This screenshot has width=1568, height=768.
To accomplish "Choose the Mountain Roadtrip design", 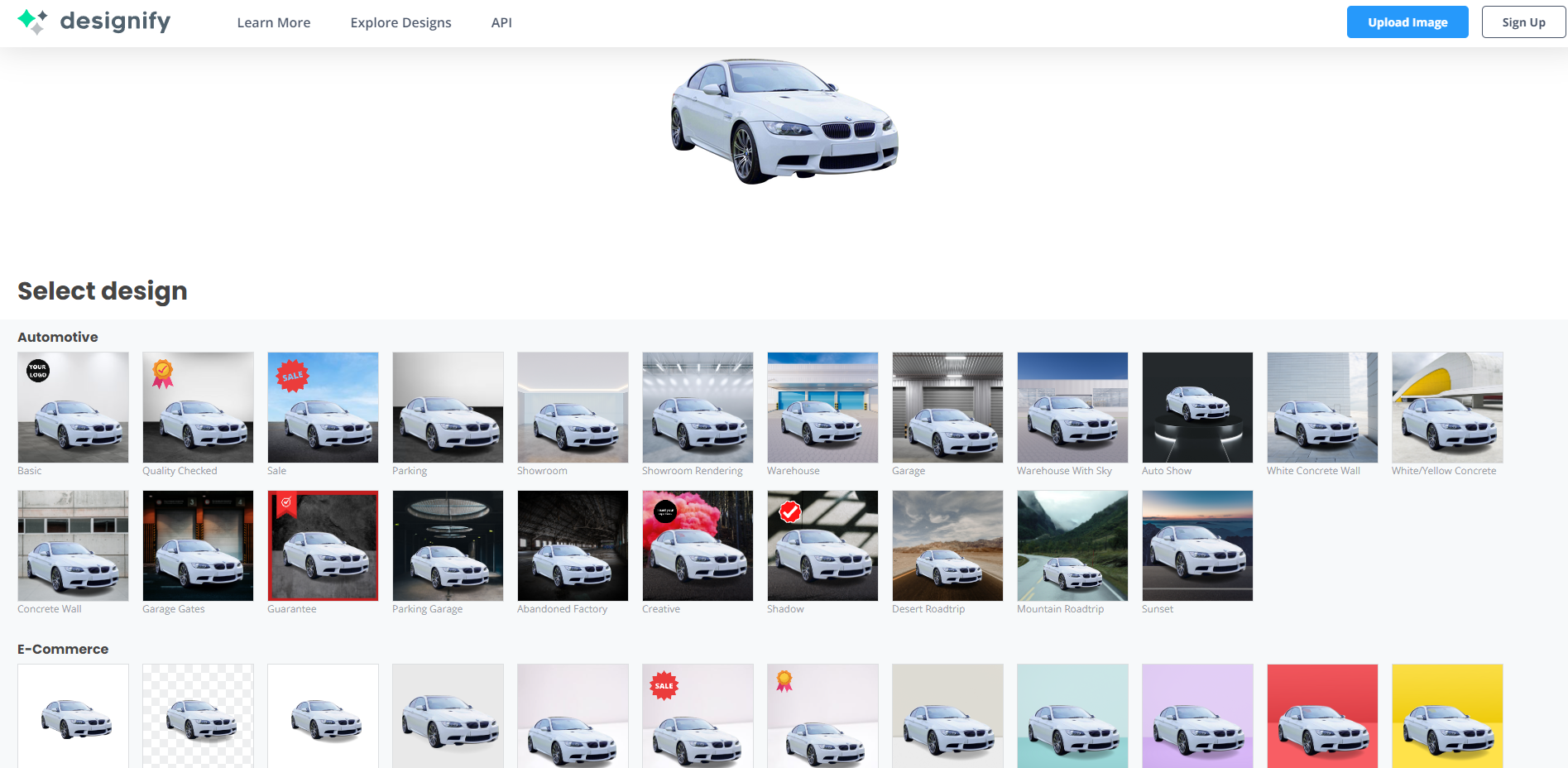I will coord(1072,545).
